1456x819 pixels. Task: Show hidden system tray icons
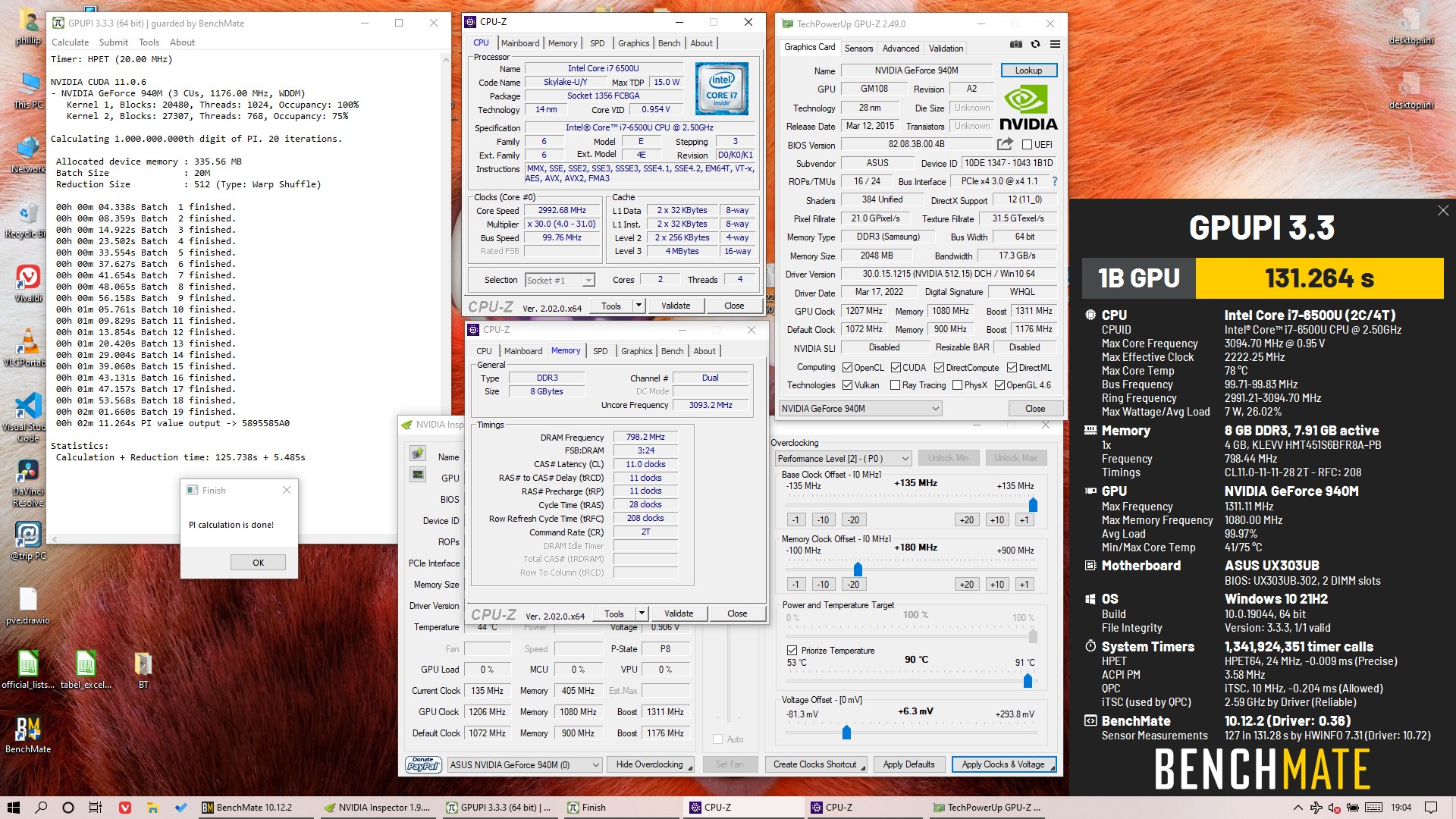pos(1298,808)
